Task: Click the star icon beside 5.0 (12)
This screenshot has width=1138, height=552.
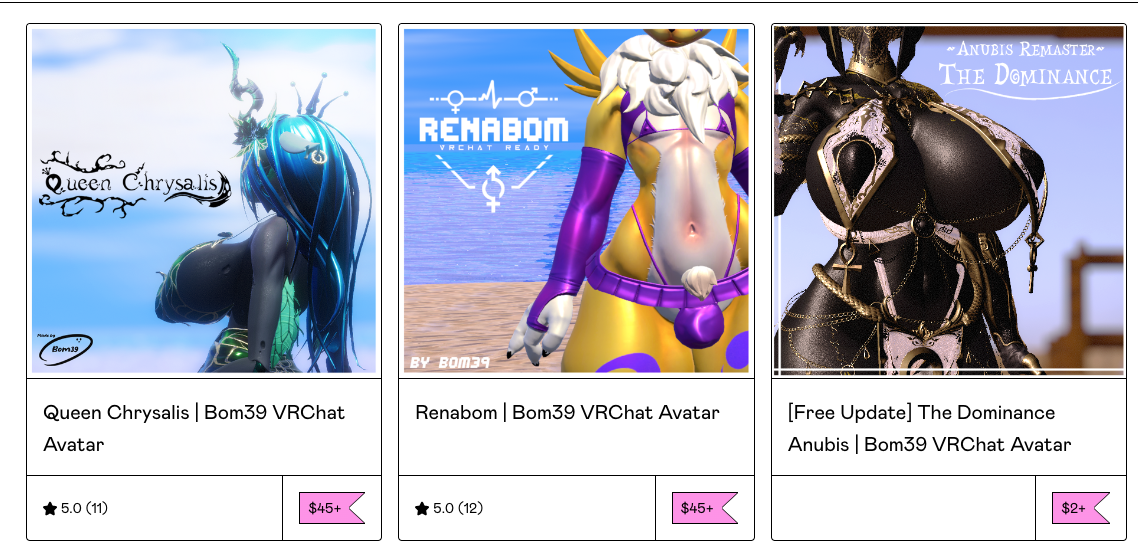Action: tap(422, 508)
